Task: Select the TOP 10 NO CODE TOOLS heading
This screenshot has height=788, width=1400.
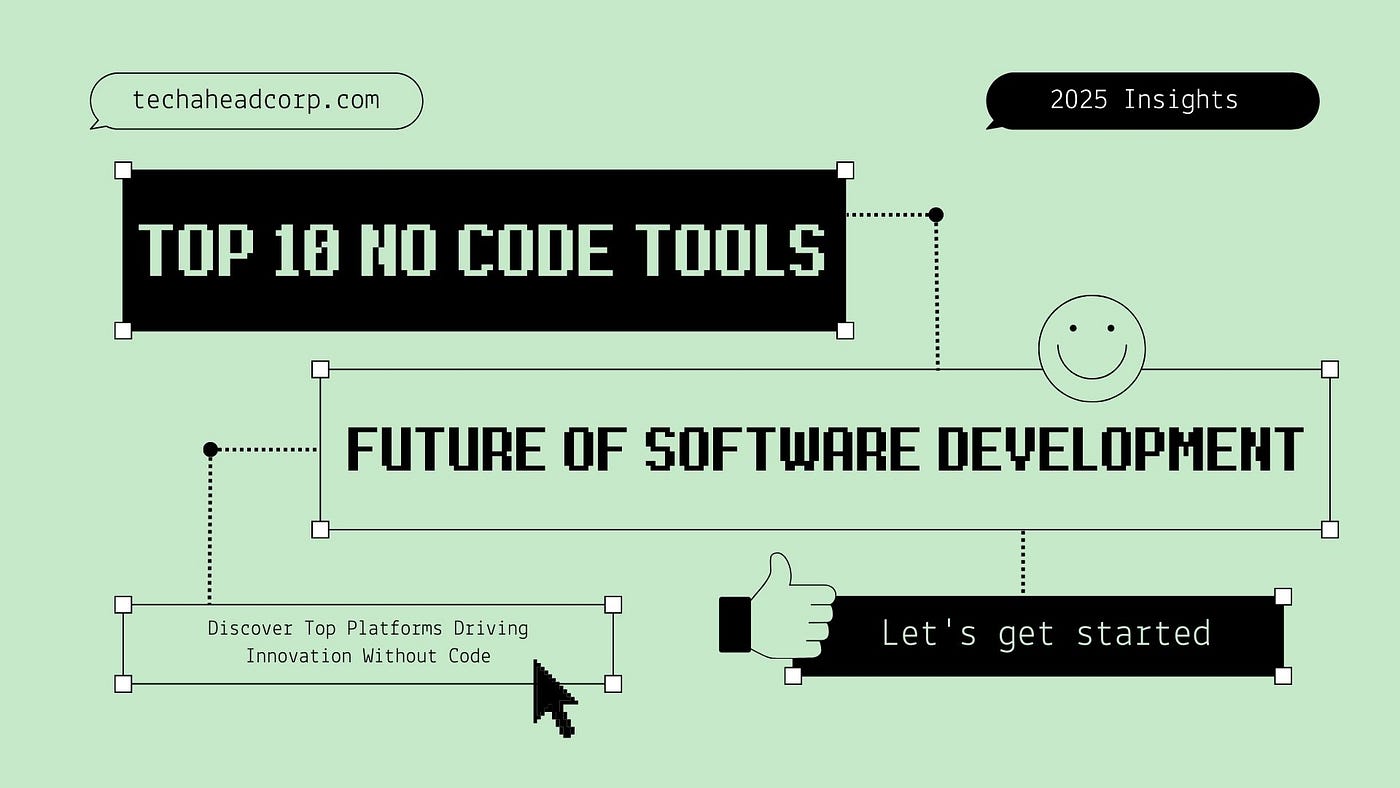Action: pyautogui.click(x=484, y=250)
